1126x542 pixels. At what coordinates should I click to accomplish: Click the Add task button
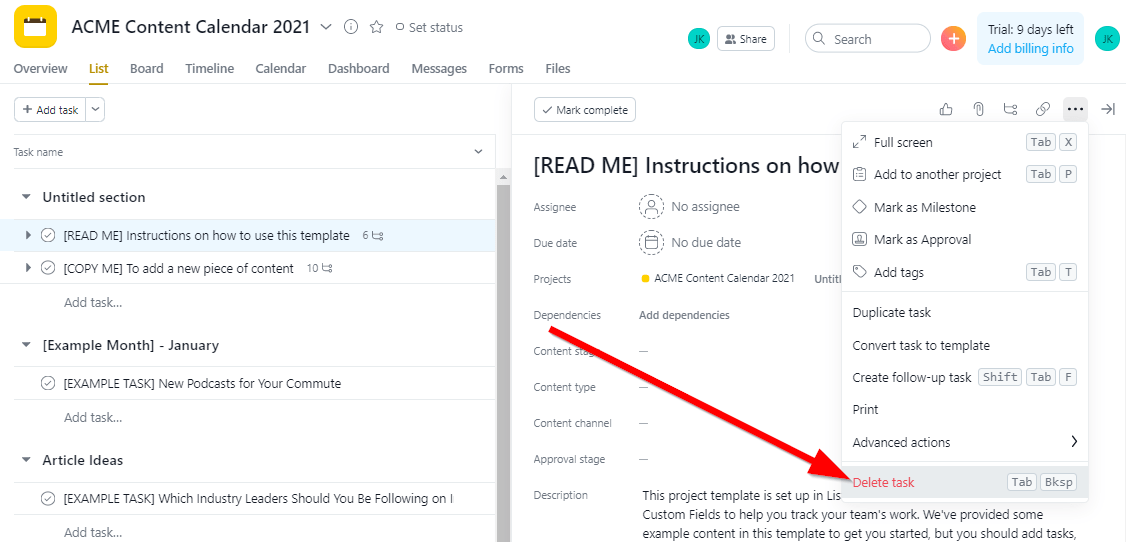point(50,110)
